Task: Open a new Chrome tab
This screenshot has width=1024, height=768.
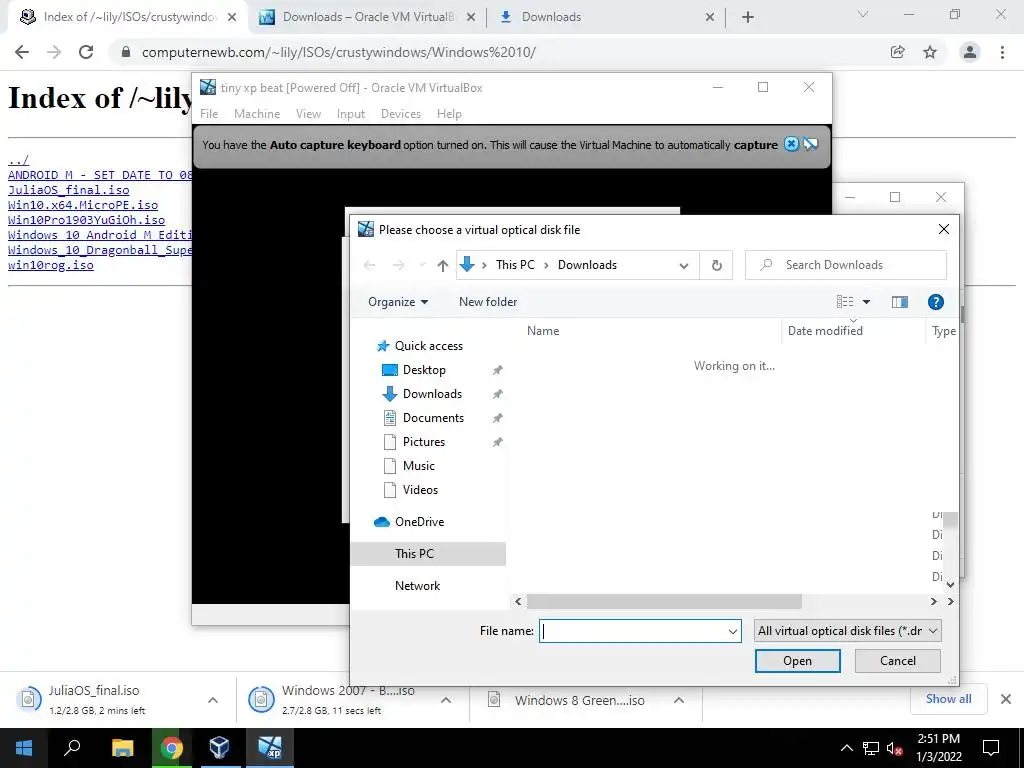Action: pyautogui.click(x=748, y=17)
